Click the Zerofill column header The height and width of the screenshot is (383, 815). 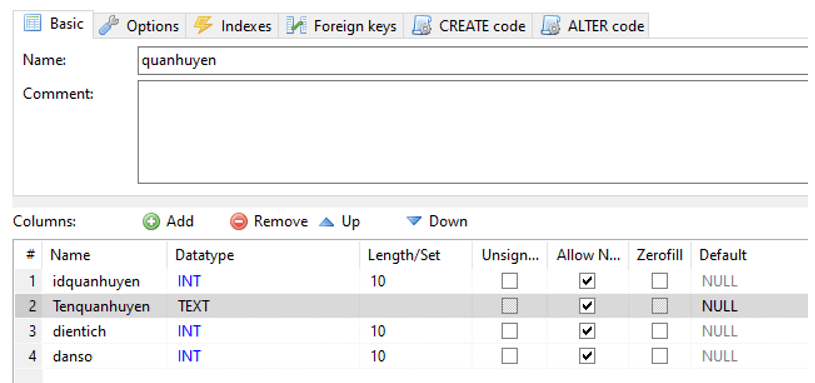660,255
